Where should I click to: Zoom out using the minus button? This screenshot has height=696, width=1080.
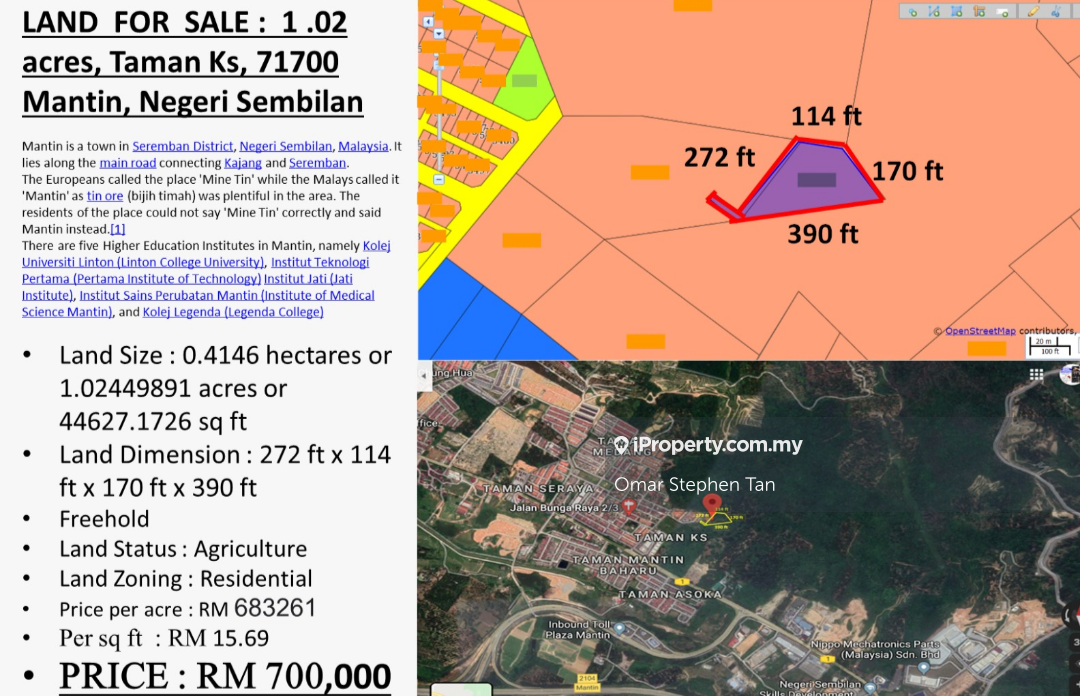438,179
